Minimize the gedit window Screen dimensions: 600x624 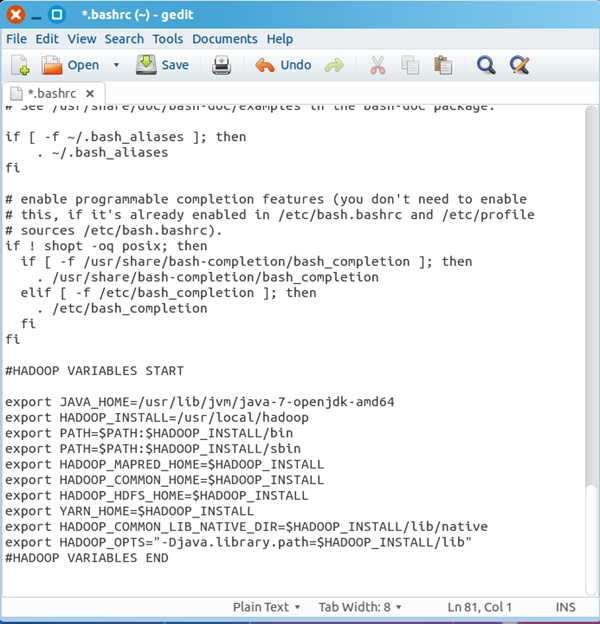(x=36, y=16)
